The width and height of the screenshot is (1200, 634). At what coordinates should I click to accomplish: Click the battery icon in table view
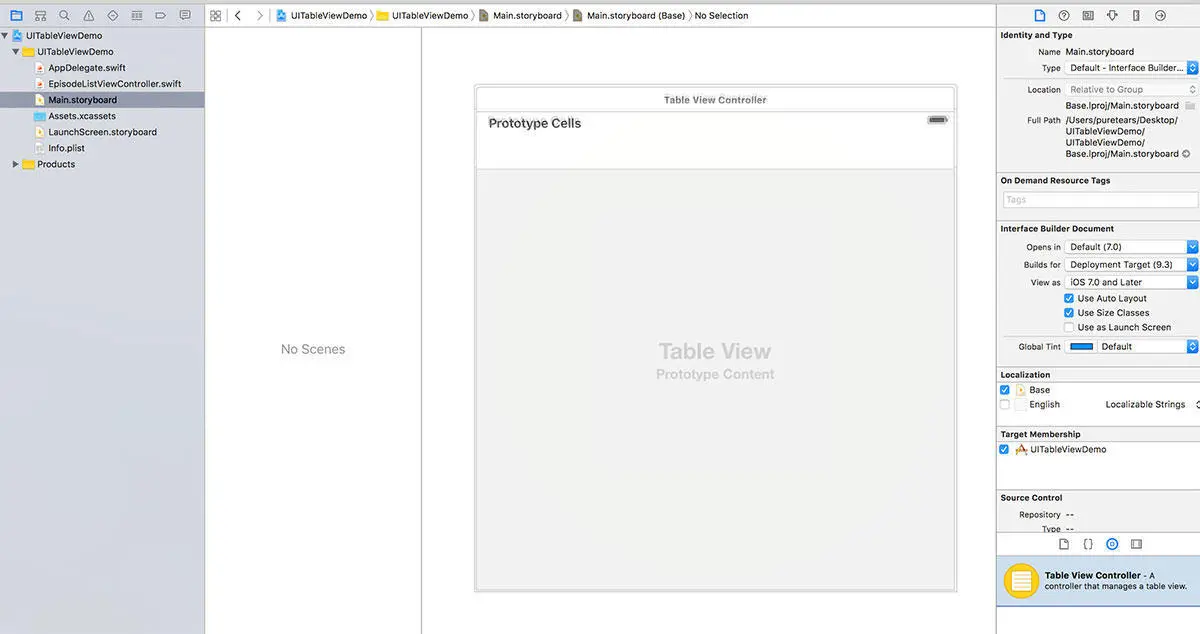click(x=937, y=120)
